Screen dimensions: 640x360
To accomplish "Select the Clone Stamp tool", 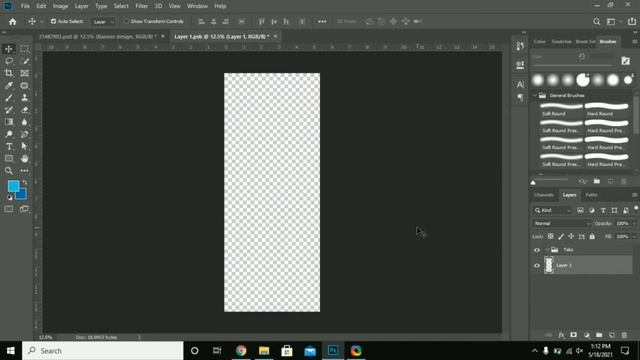I will [x=24, y=98].
